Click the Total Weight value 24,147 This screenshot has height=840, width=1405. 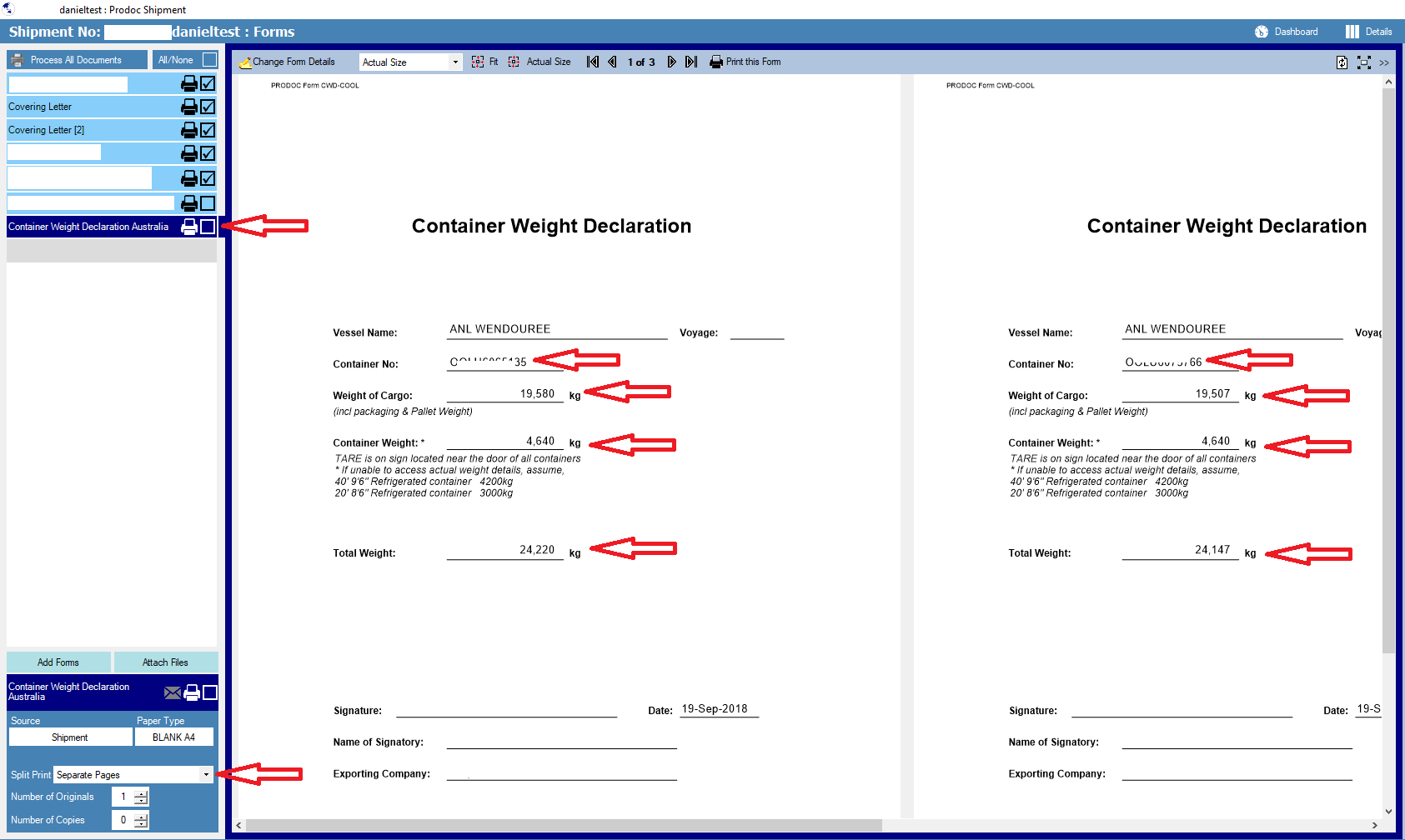tap(1212, 550)
